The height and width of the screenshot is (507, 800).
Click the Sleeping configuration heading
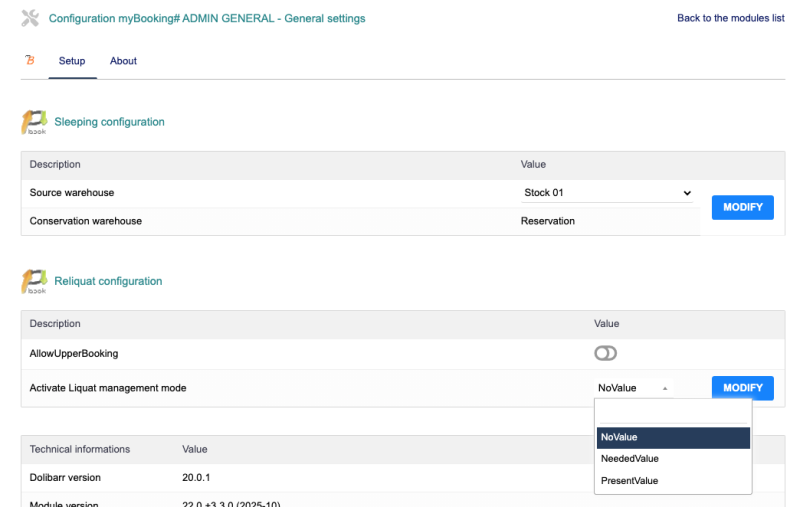109,122
